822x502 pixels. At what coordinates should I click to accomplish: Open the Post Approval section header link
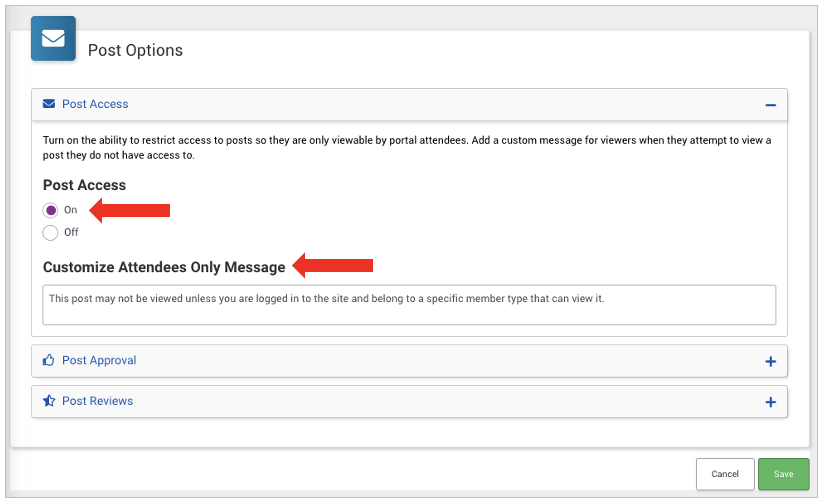tap(99, 360)
